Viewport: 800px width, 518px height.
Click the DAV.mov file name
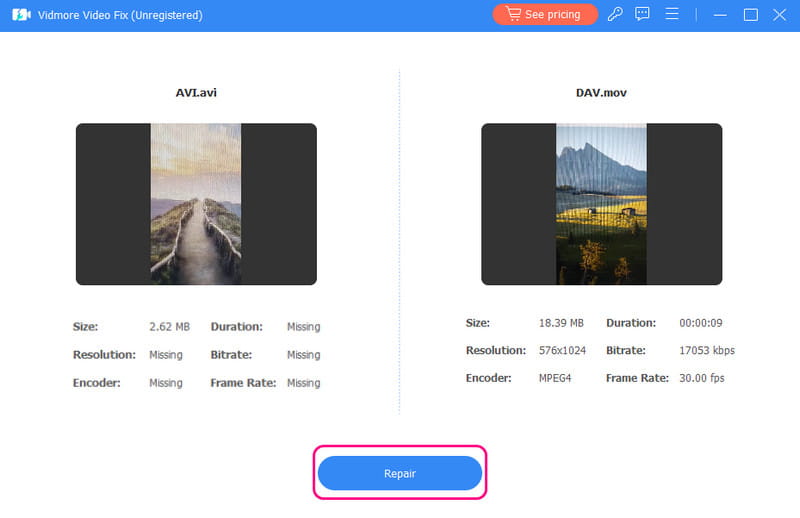pyautogui.click(x=601, y=93)
